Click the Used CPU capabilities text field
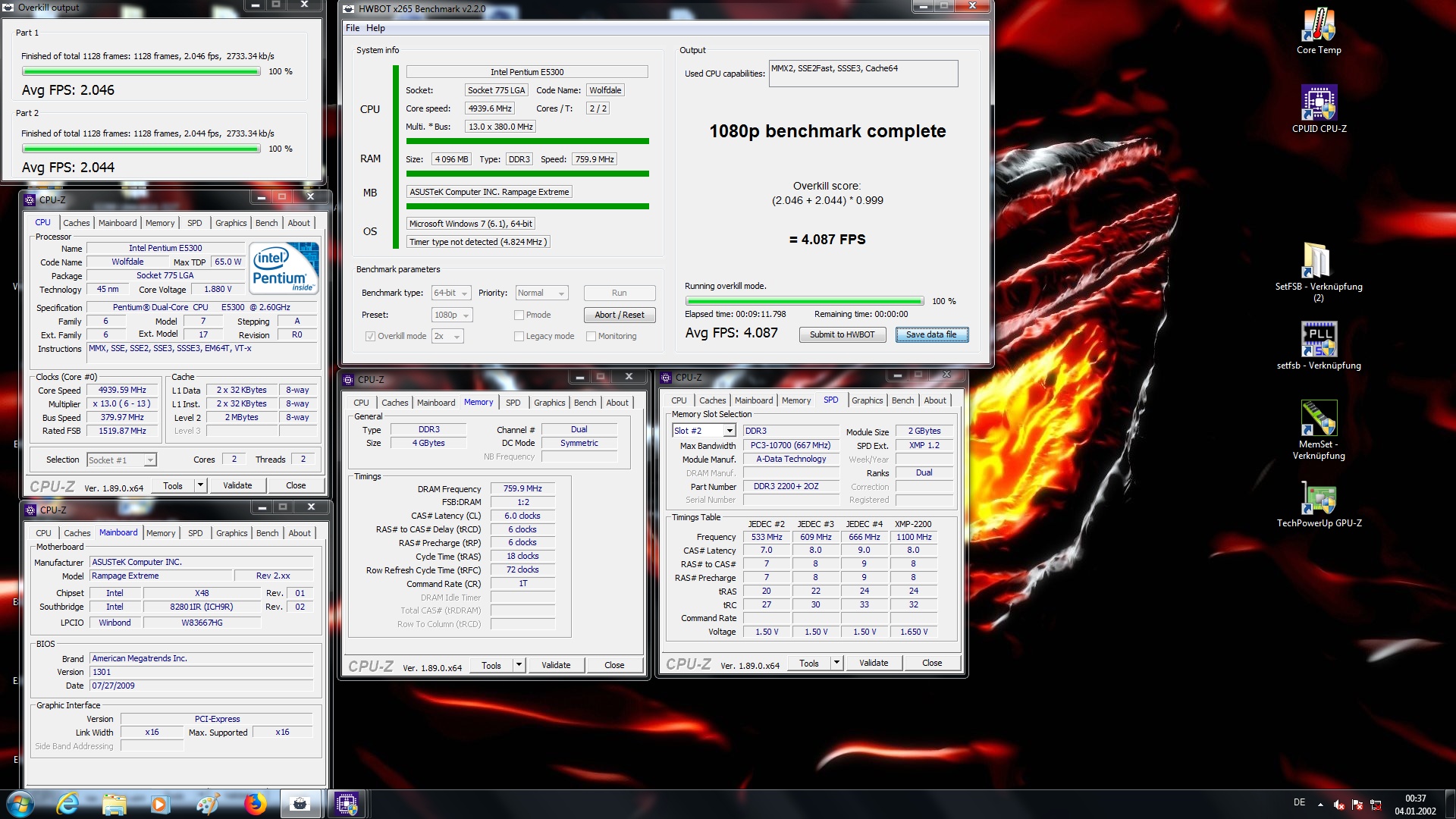This screenshot has width=1456, height=819. (x=863, y=74)
